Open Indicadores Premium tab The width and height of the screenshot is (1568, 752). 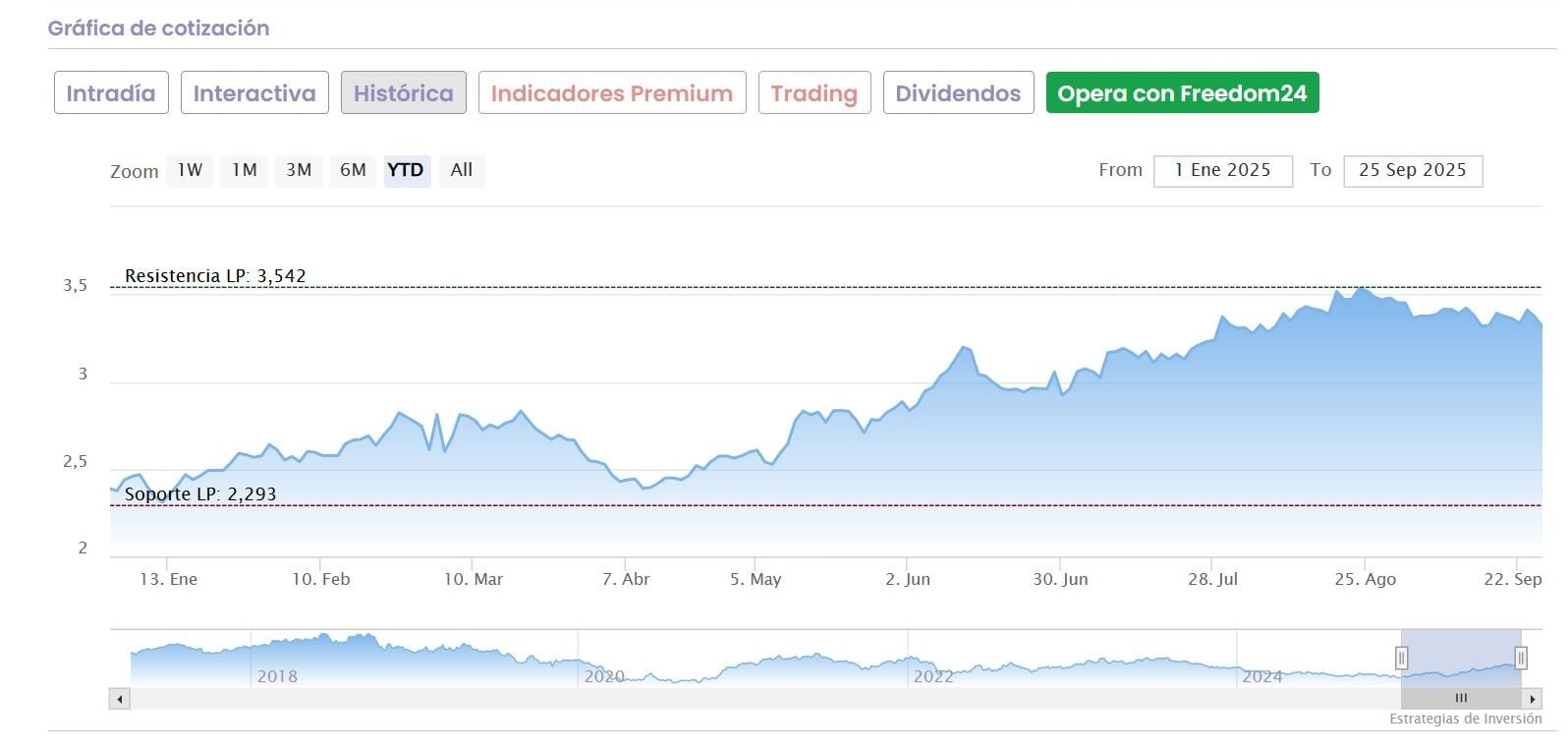tap(612, 93)
